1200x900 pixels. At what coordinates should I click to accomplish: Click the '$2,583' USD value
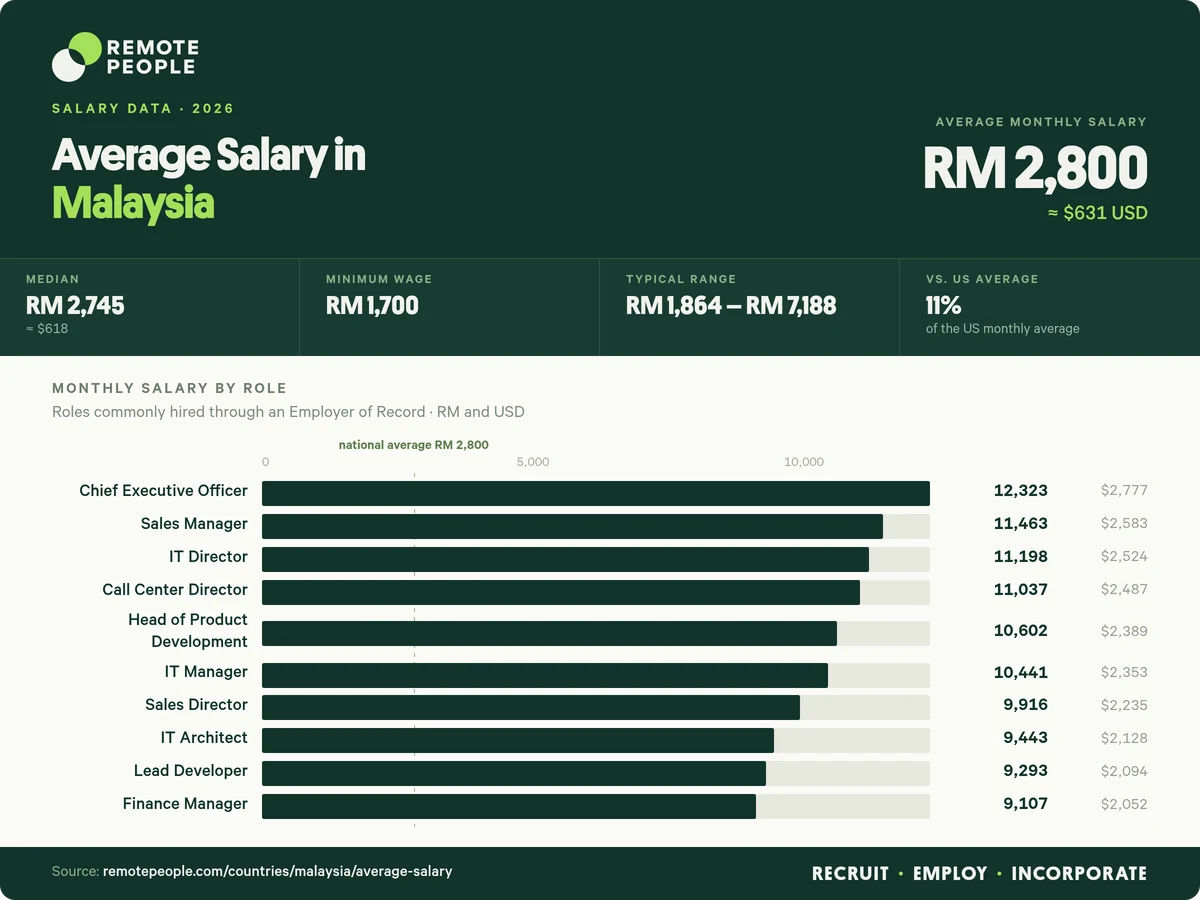(x=1124, y=524)
